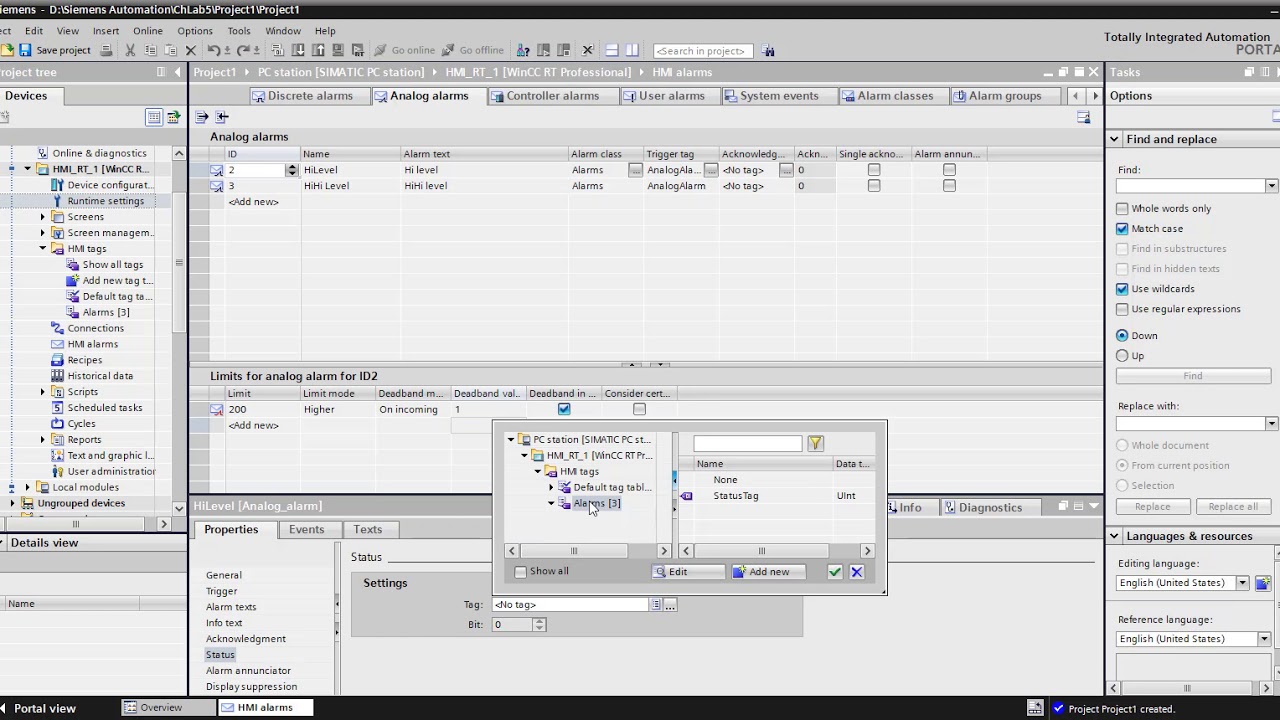
Task: Click the tag list icon in Tag field
Action: click(x=656, y=605)
